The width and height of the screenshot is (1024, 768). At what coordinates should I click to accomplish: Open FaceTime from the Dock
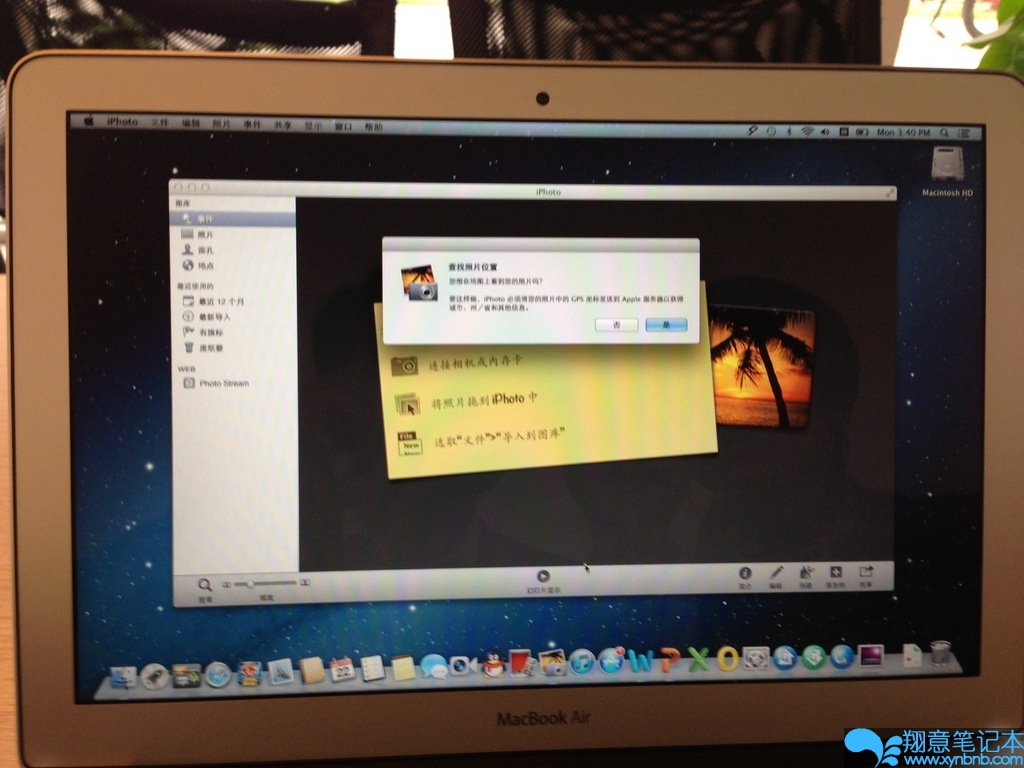(x=463, y=666)
